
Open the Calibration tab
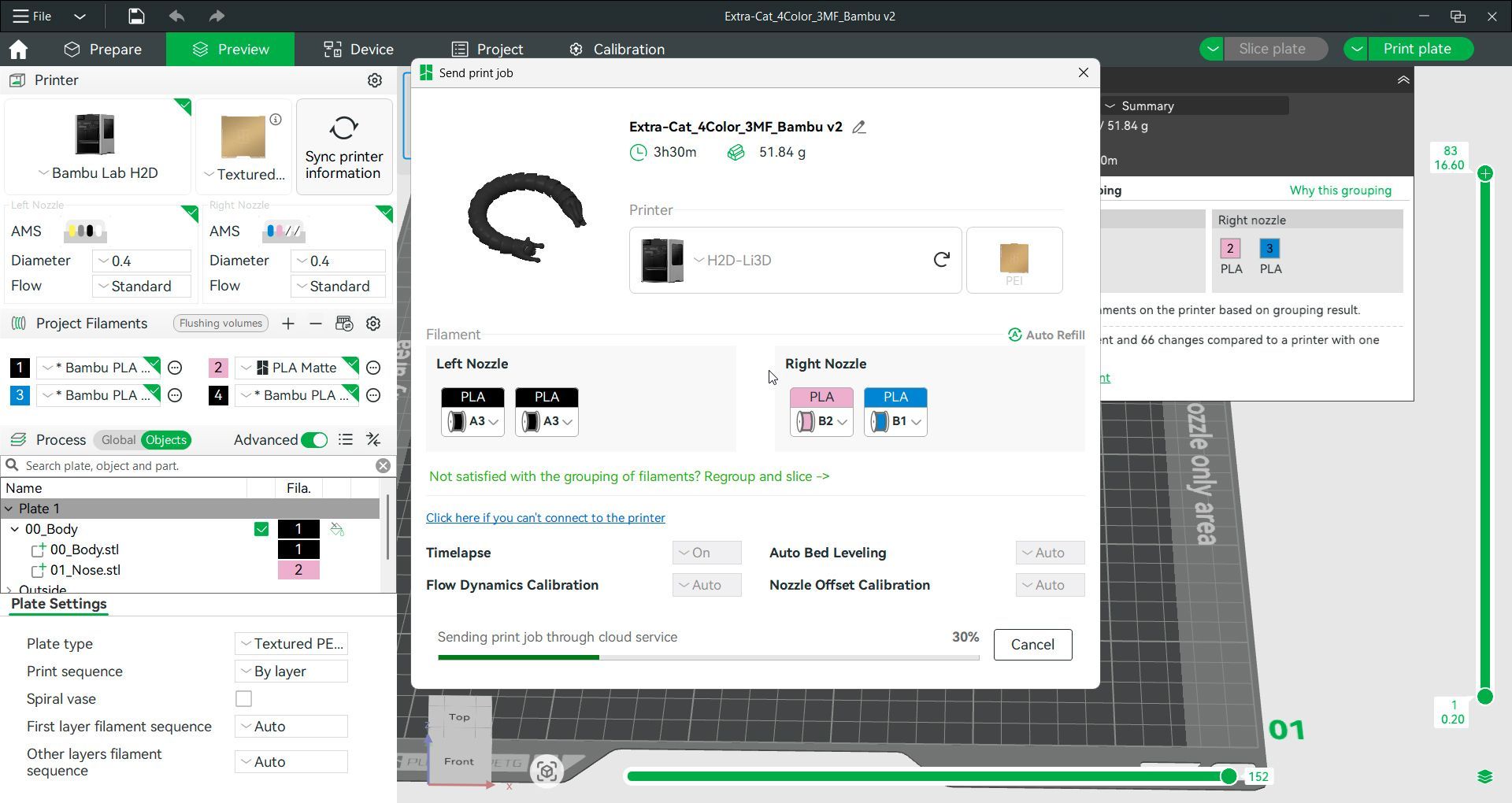pyautogui.click(x=617, y=49)
